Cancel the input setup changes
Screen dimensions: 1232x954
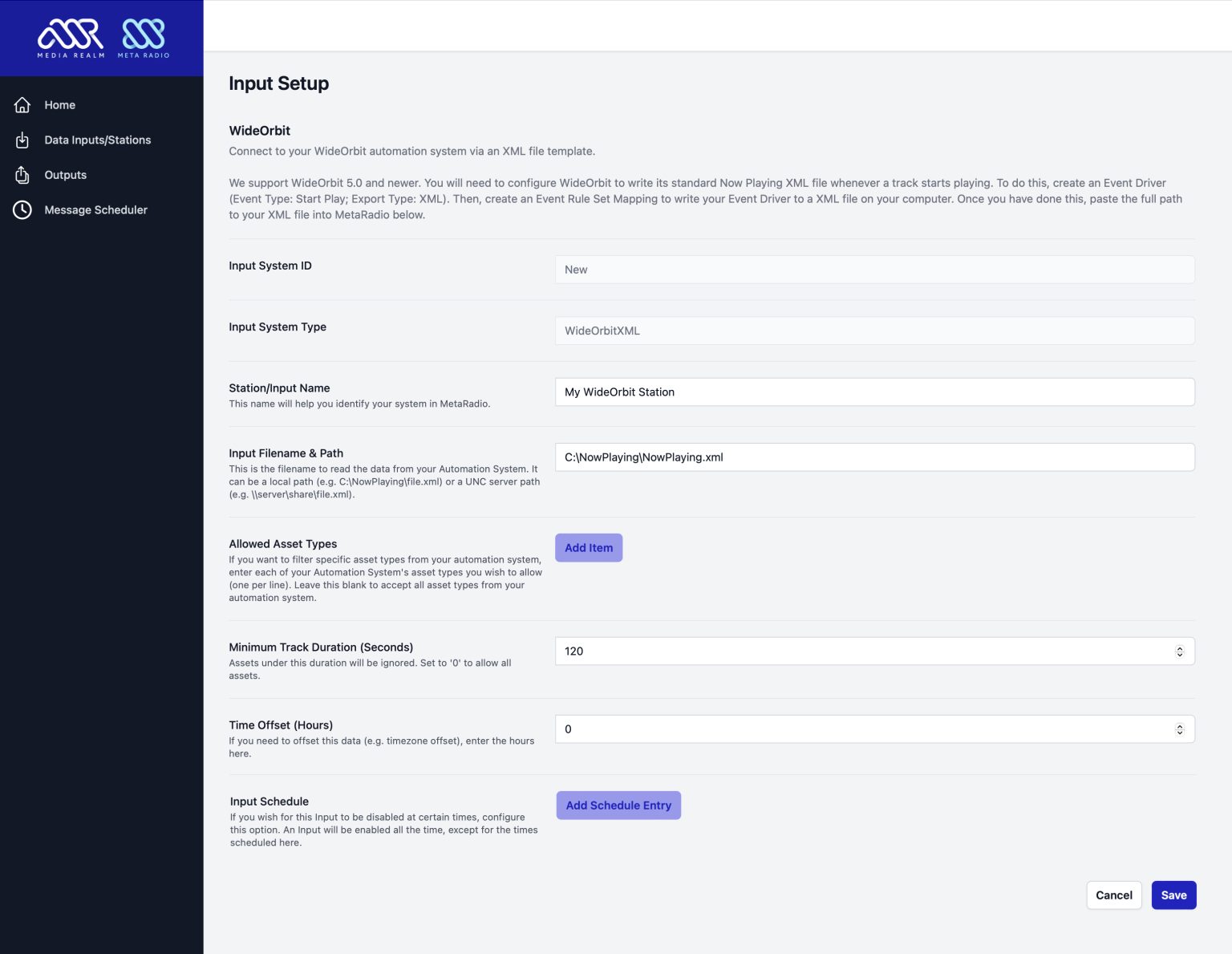(x=1114, y=895)
